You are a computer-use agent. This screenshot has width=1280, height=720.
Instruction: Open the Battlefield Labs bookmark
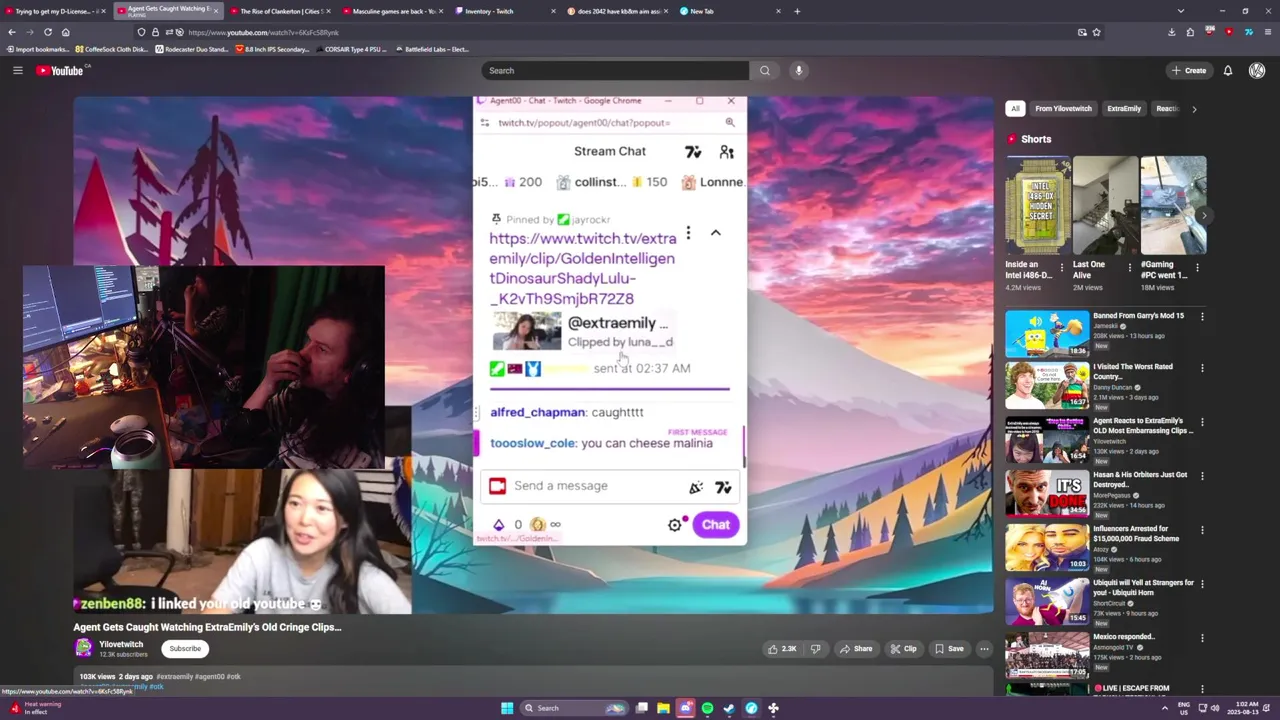431,49
